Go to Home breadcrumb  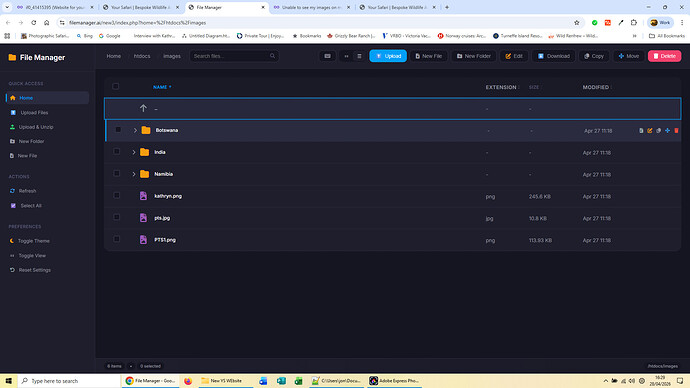pyautogui.click(x=114, y=56)
